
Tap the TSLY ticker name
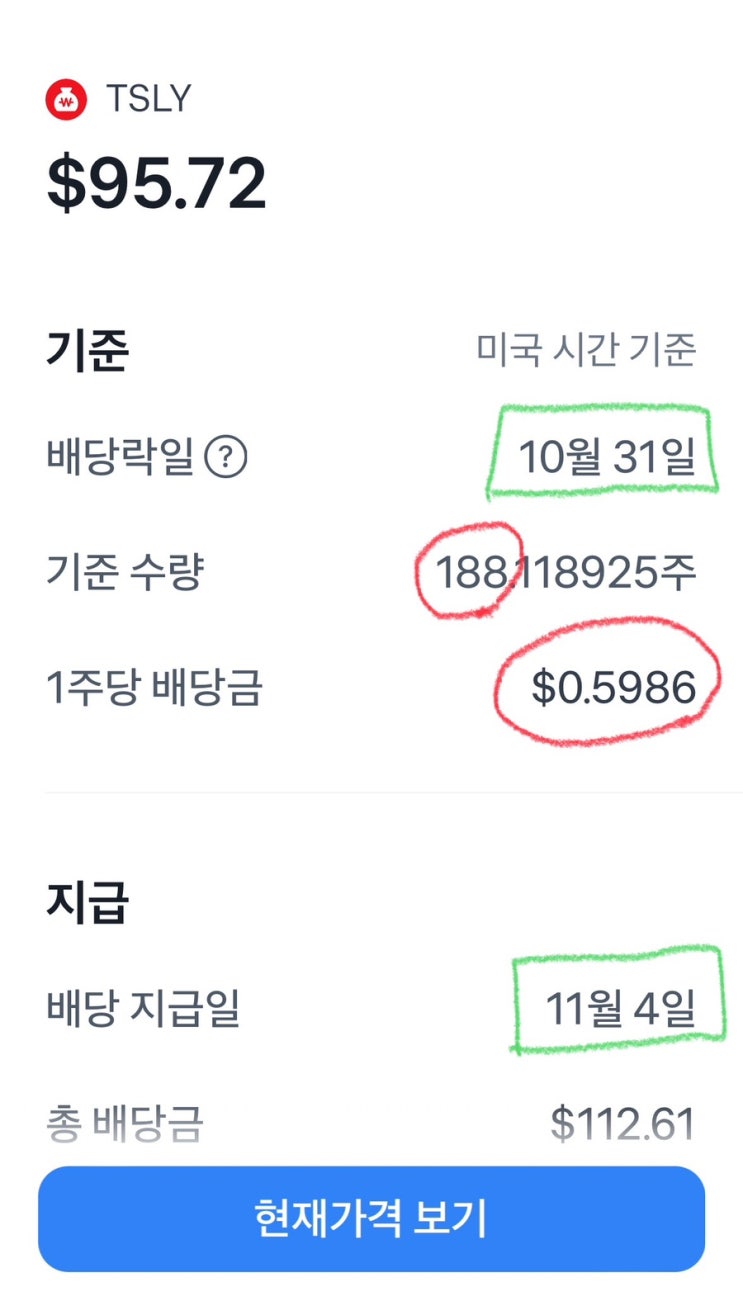click(x=148, y=100)
